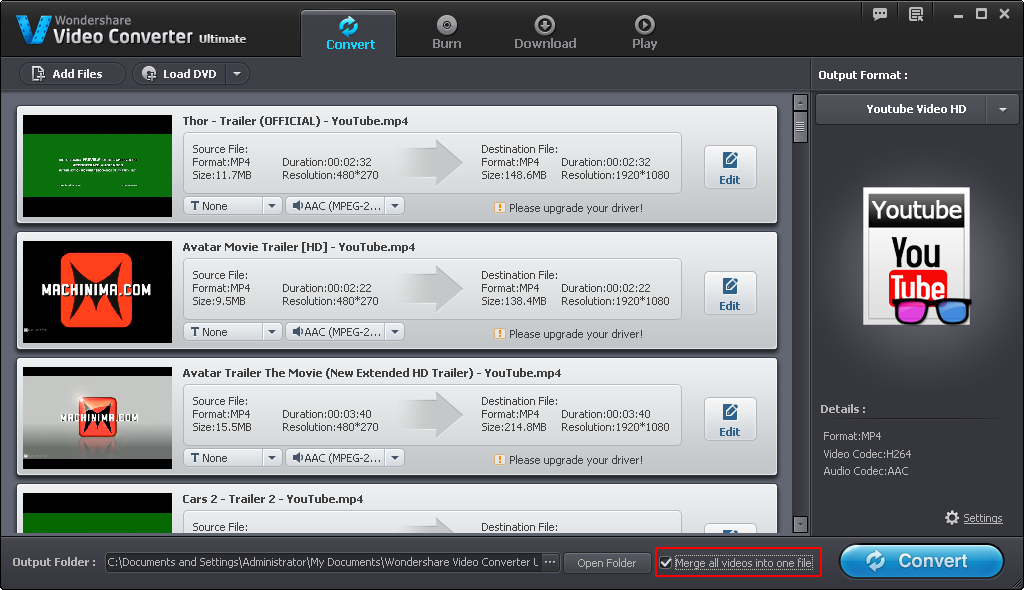The width and height of the screenshot is (1024, 590).
Task: Click the Youtube Video HD format image
Action: click(x=916, y=256)
